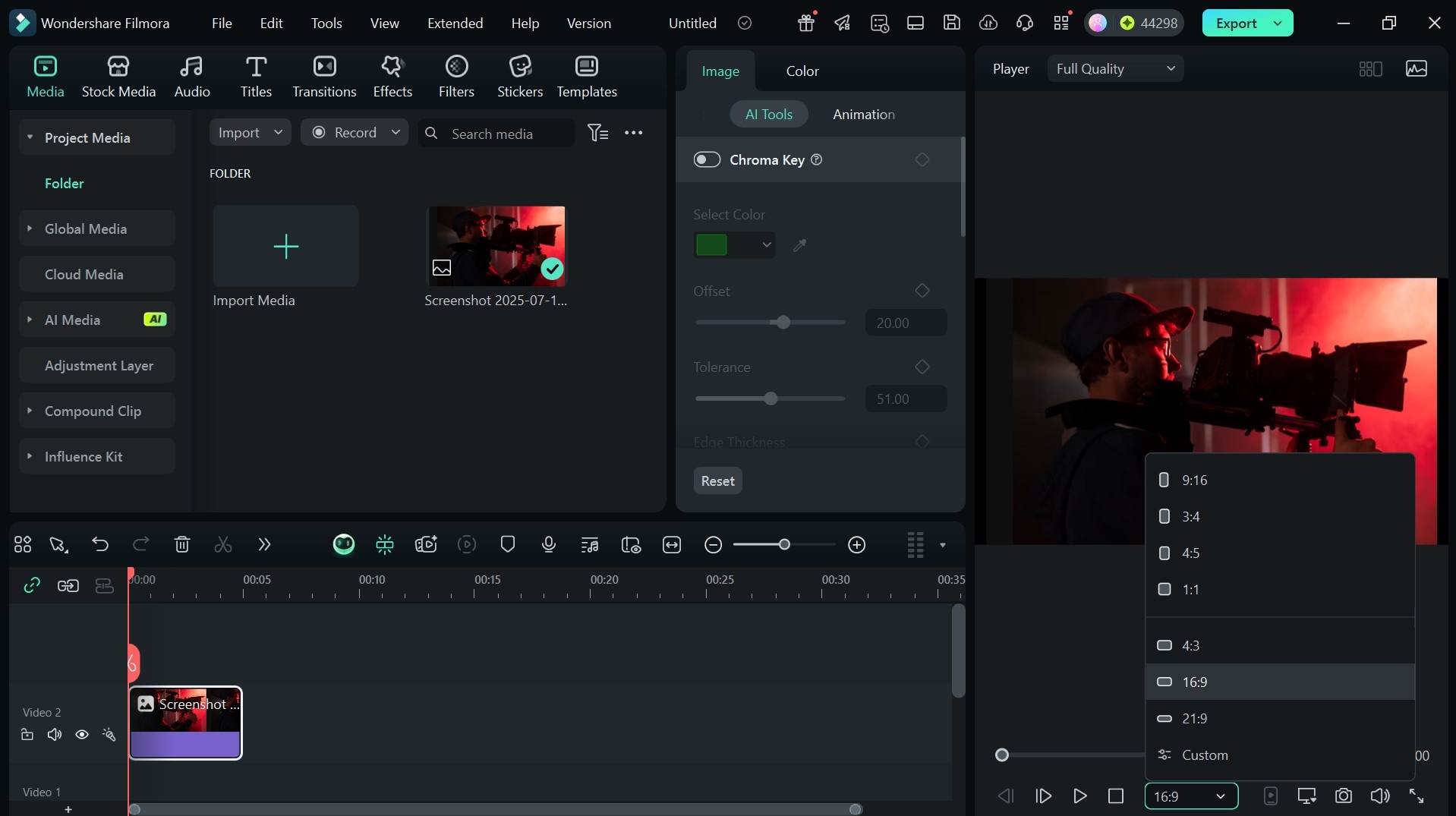Screen dimensions: 1456x816
Task: Open the File menu
Action: (x=222, y=23)
